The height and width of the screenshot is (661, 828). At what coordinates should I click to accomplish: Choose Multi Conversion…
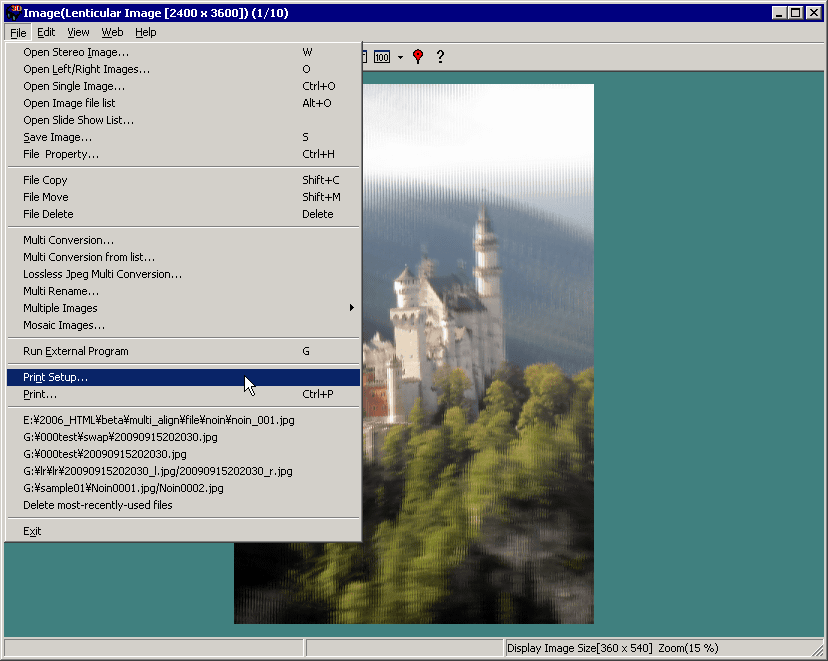coord(183,240)
